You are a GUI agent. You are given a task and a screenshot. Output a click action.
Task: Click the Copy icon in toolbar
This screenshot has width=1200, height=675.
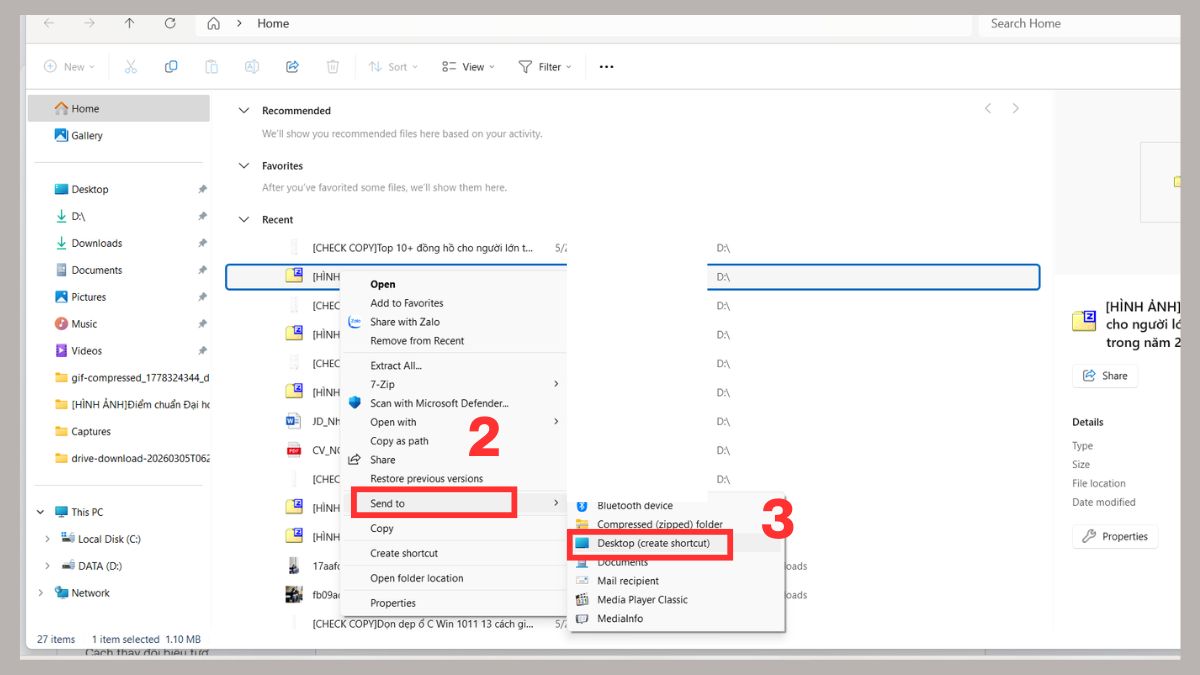[171, 67]
